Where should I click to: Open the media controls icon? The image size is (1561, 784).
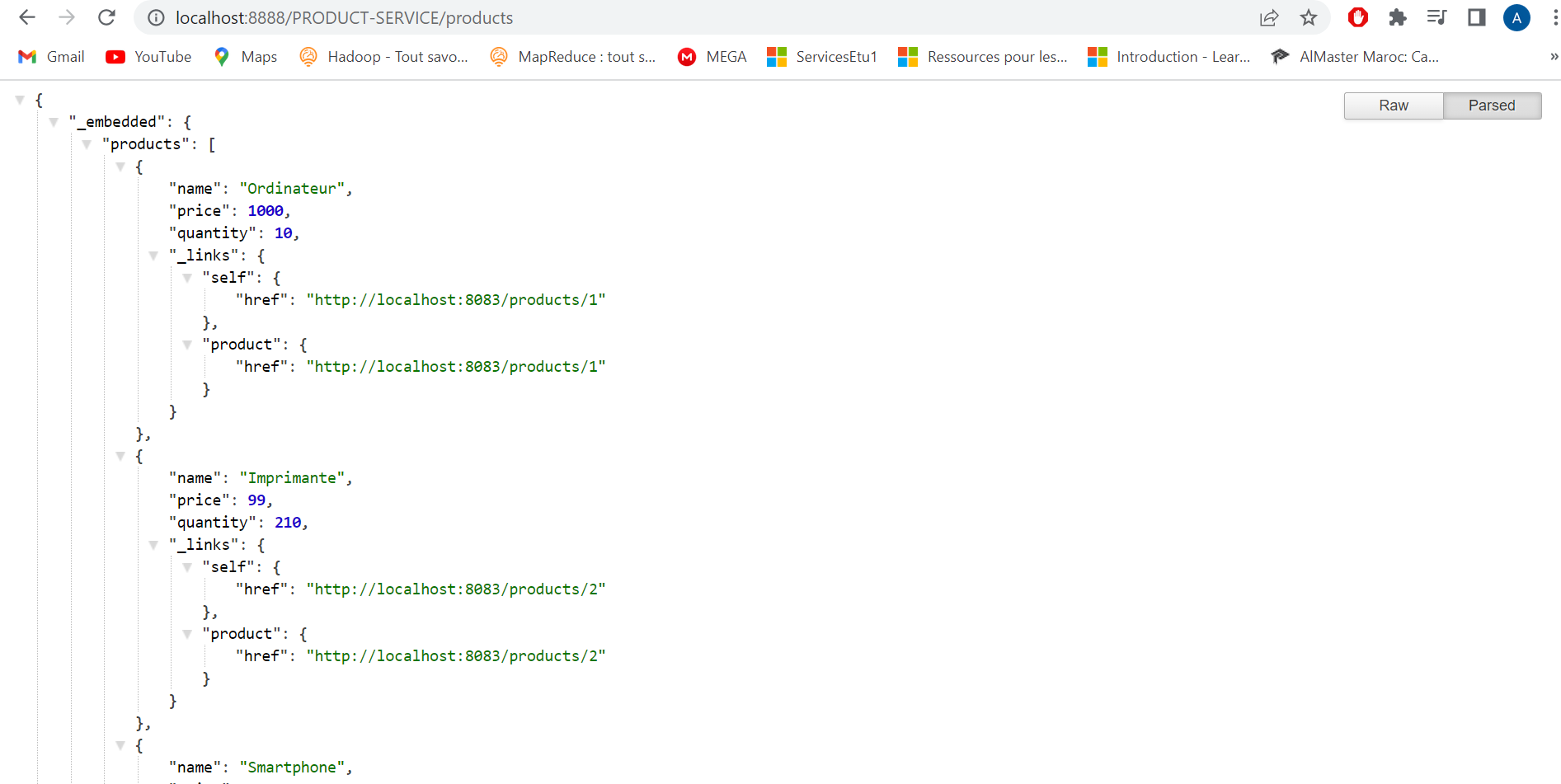coord(1436,16)
